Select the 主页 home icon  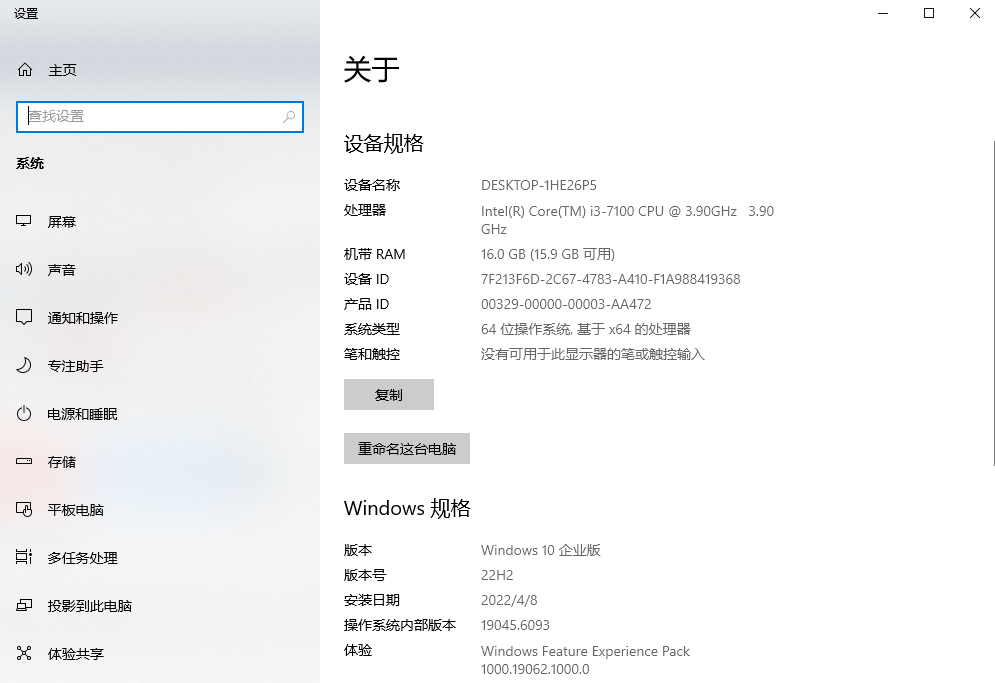[x=23, y=70]
